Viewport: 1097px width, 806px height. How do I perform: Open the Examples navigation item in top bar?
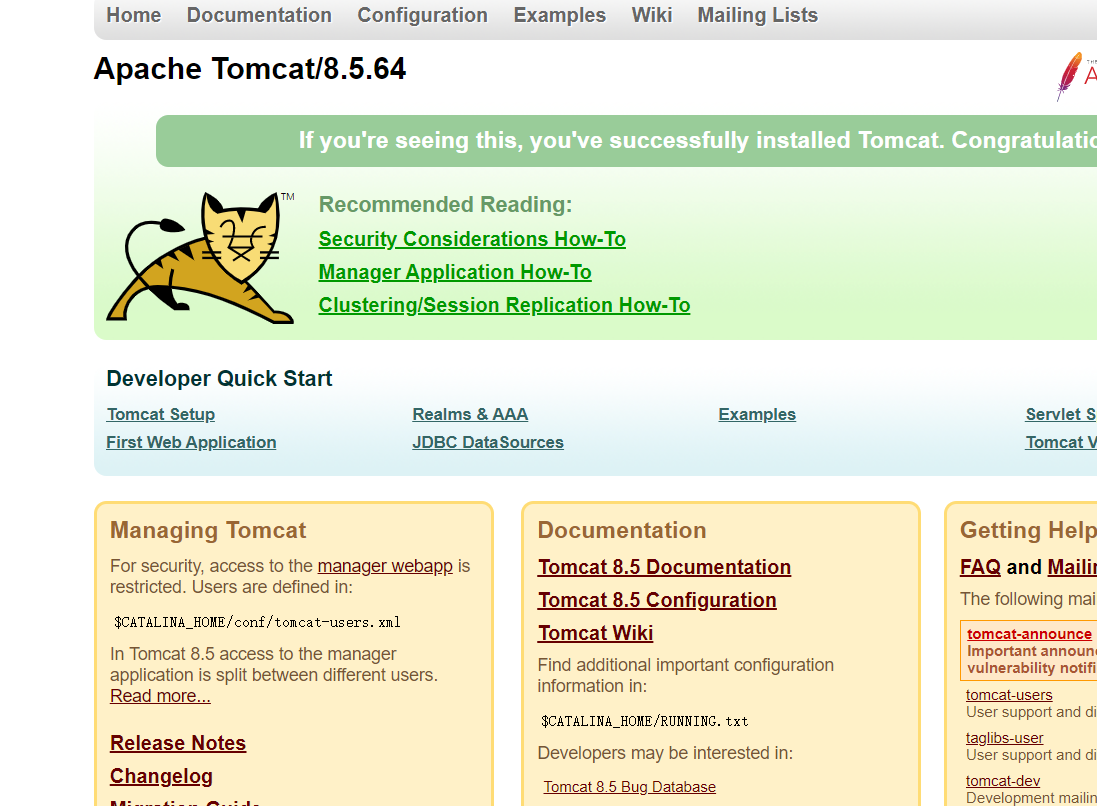[560, 15]
